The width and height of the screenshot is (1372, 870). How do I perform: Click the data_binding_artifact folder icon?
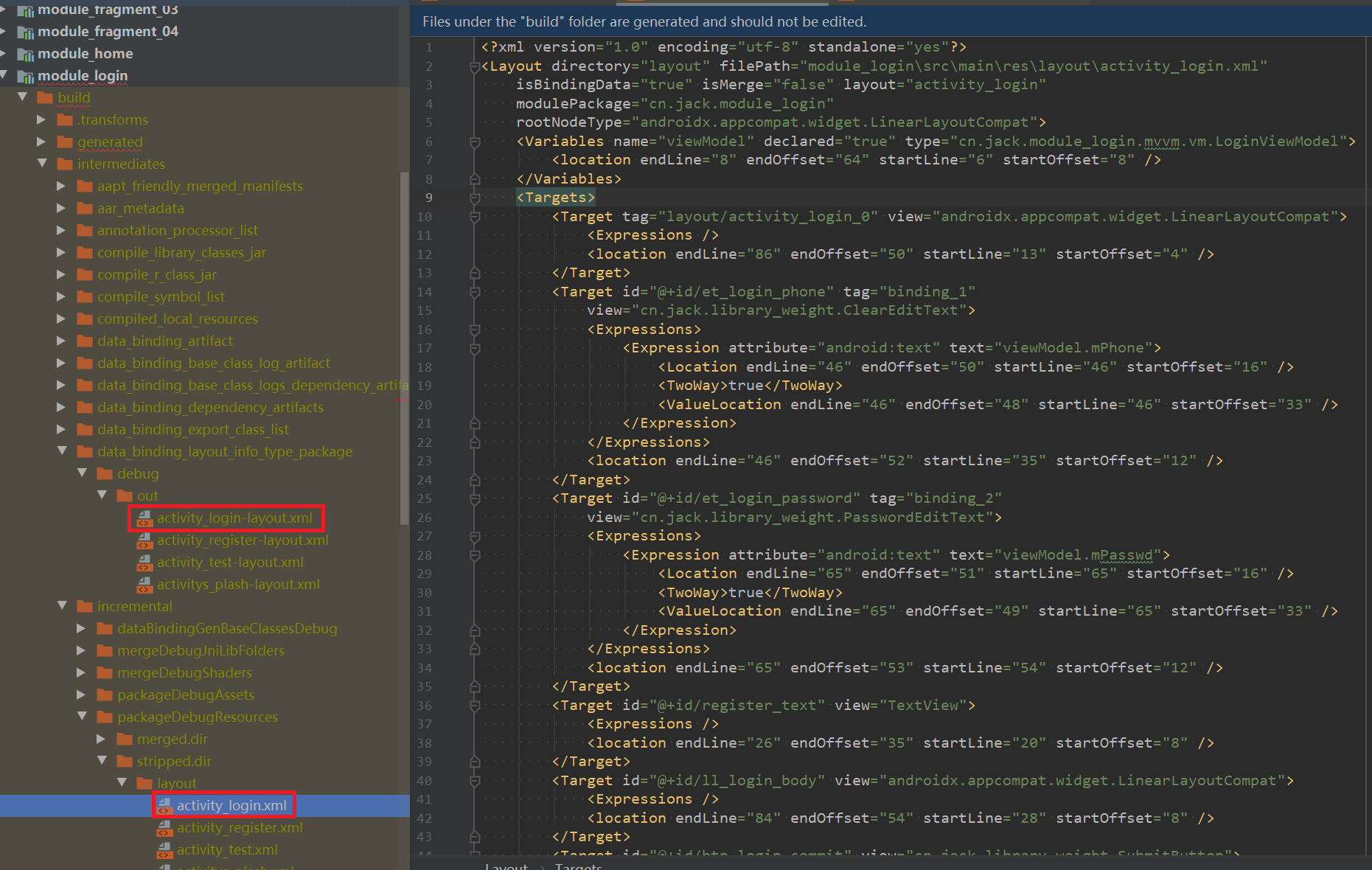click(x=85, y=341)
